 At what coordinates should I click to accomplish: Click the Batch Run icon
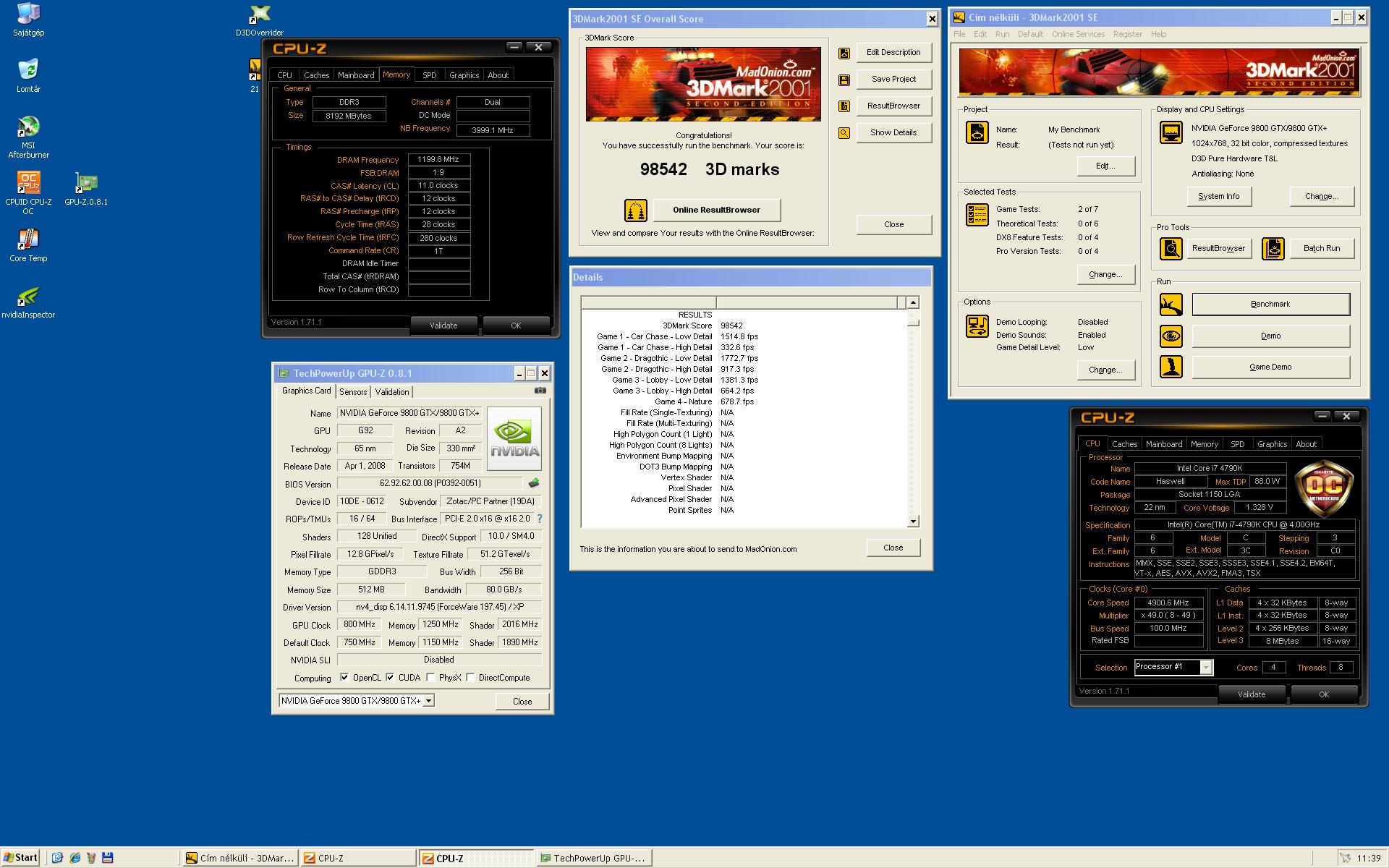[1273, 249]
